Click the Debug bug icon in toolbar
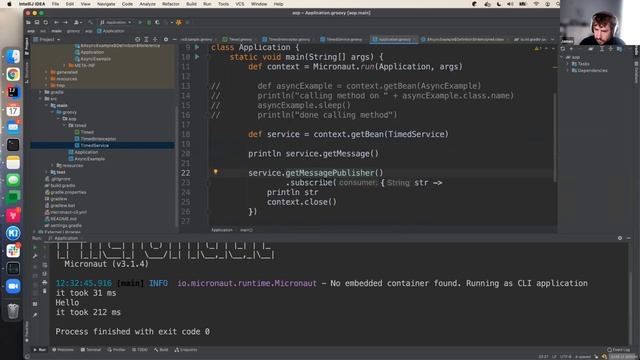The height and width of the screenshot is (360, 640). tap(149, 22)
